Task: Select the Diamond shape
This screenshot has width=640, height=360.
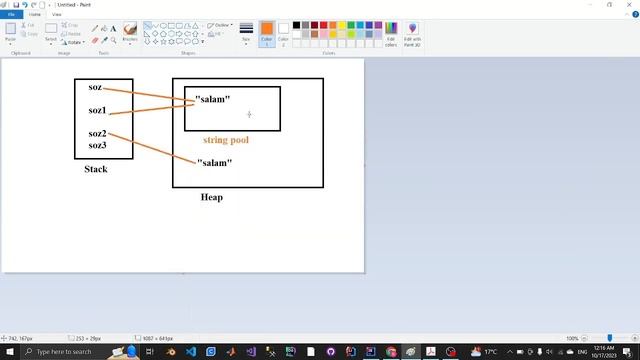Action: (x=155, y=33)
